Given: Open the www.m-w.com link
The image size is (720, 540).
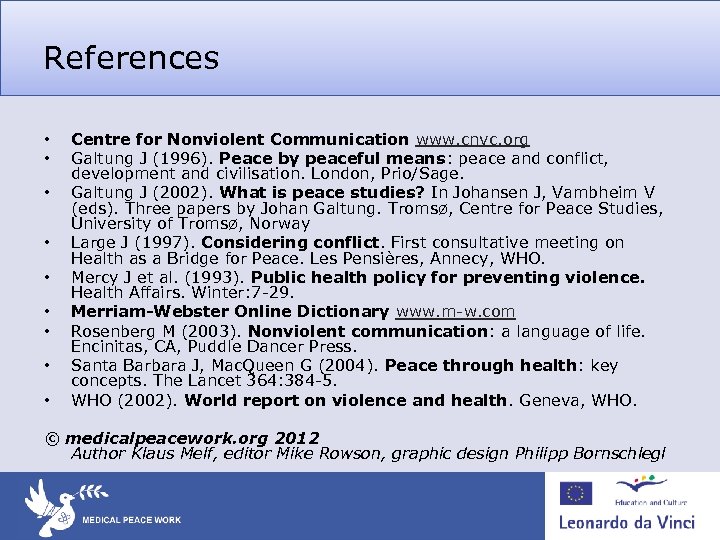Looking at the screenshot, I should [455, 311].
